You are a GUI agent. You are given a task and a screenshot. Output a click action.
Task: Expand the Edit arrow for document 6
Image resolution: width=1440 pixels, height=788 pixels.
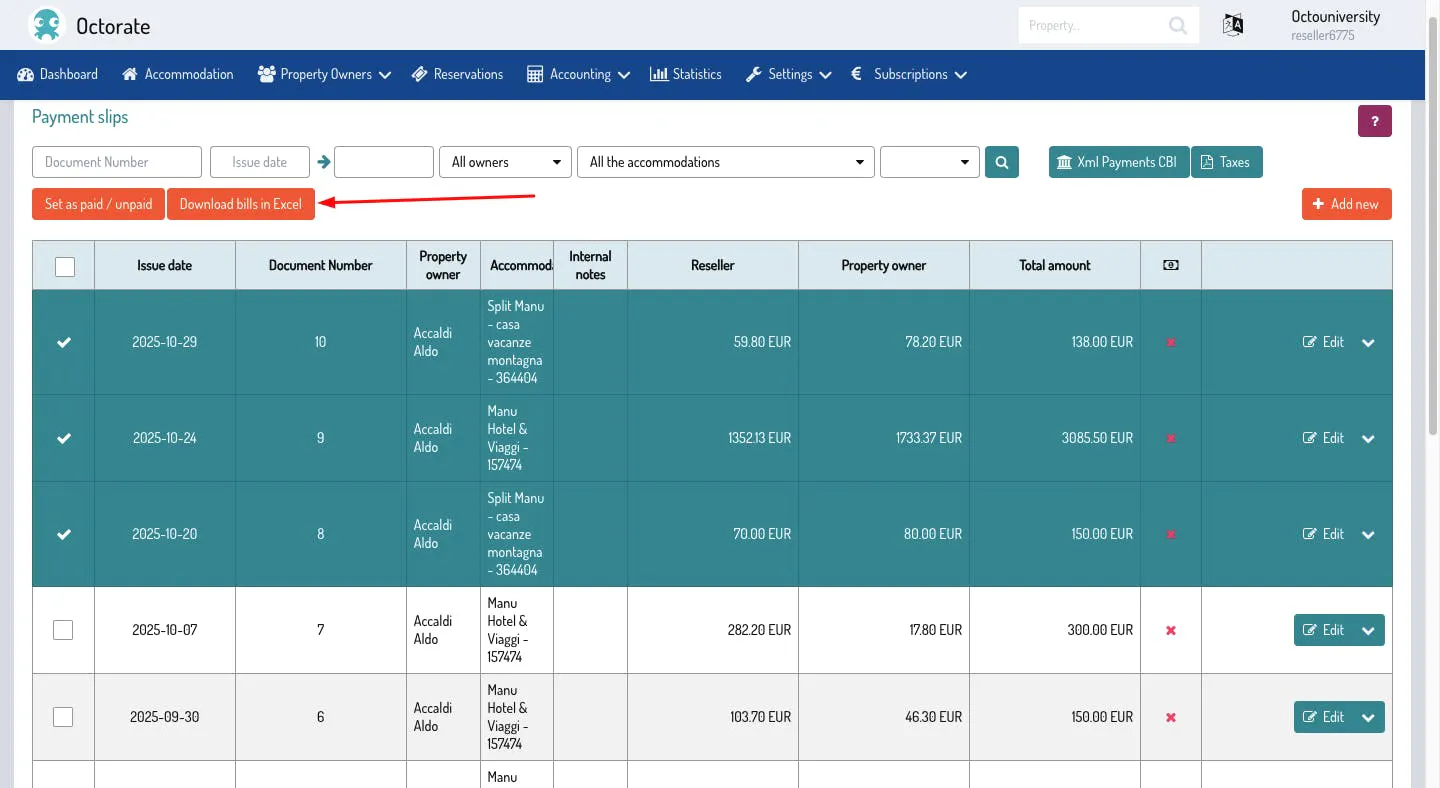click(1368, 717)
